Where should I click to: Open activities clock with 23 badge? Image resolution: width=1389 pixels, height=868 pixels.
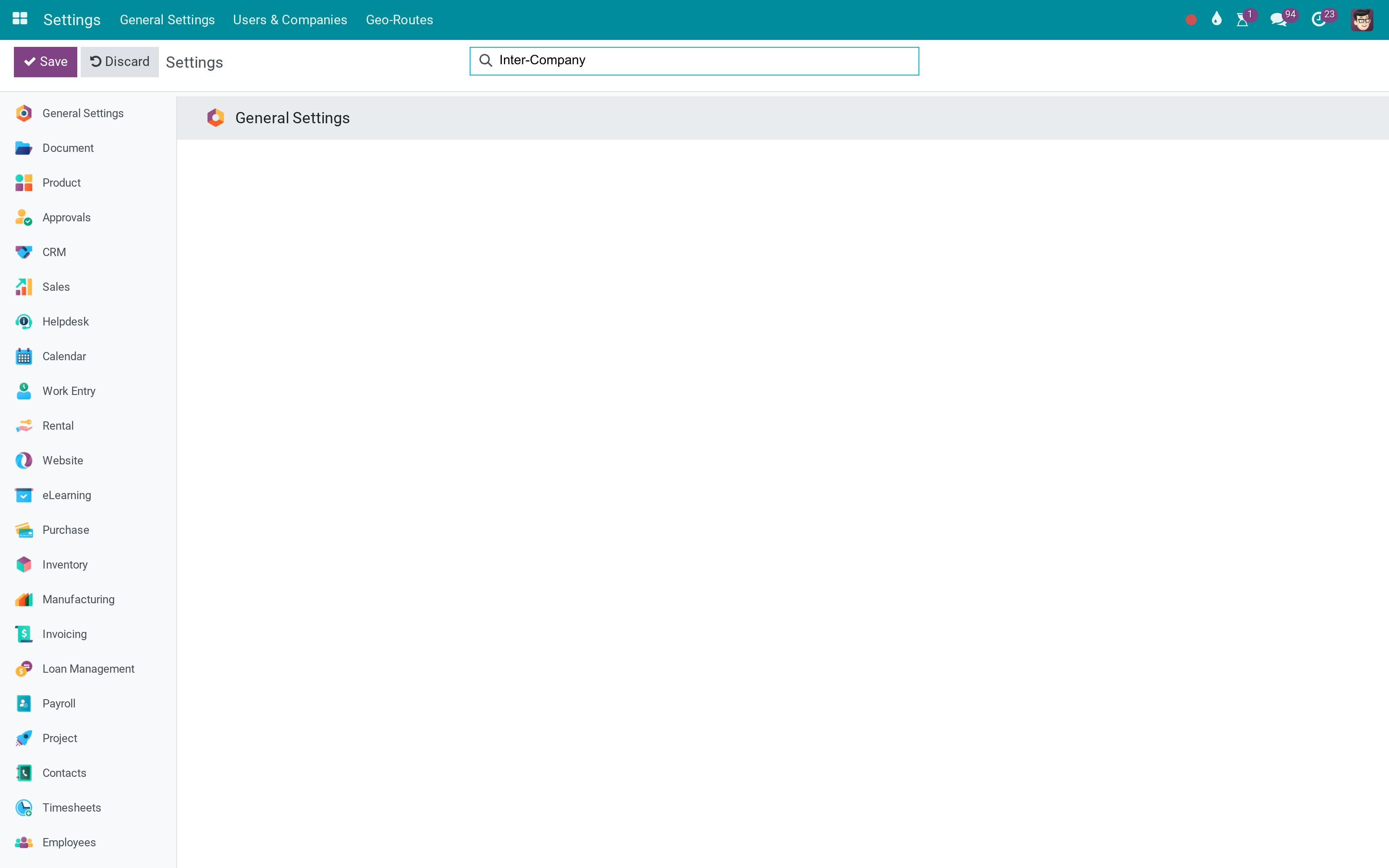[x=1318, y=20]
